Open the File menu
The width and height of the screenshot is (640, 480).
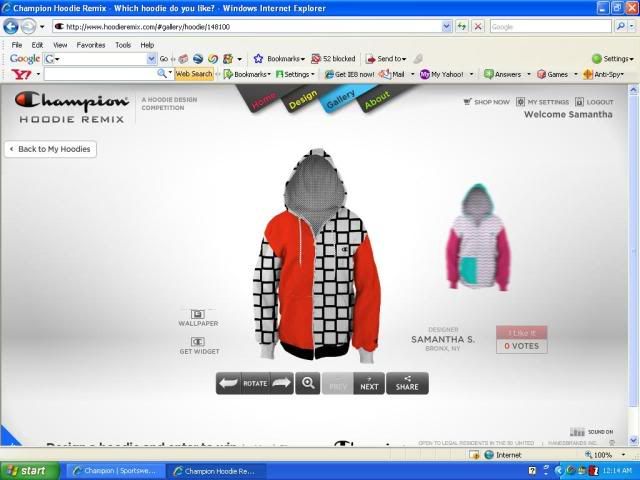pos(17,45)
